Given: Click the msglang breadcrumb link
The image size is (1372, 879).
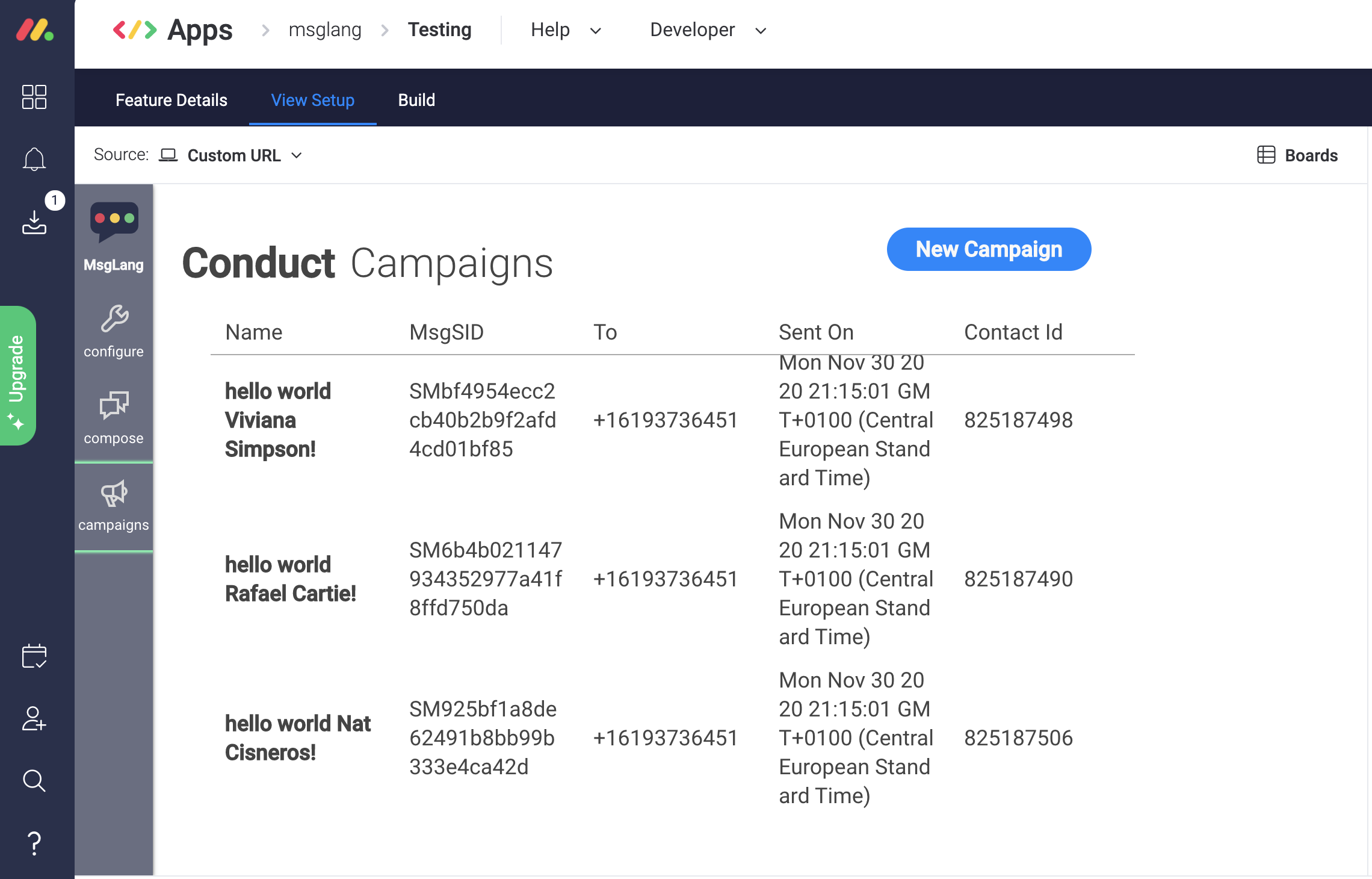Looking at the screenshot, I should 325,30.
